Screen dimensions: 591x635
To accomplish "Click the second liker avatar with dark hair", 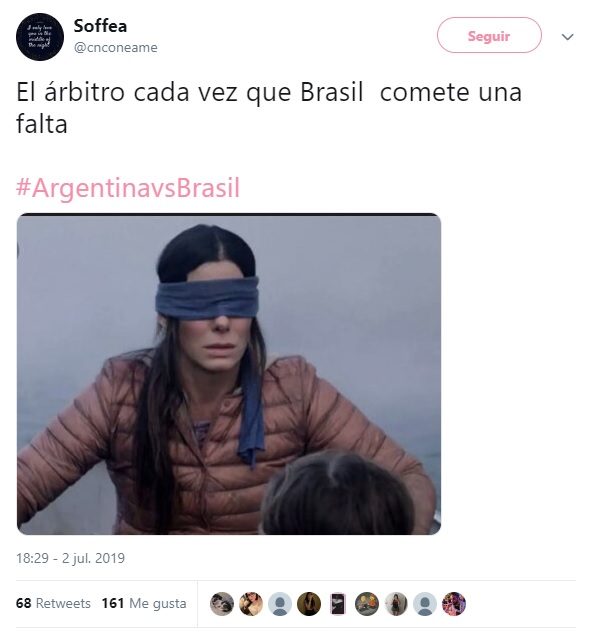I will [251, 603].
